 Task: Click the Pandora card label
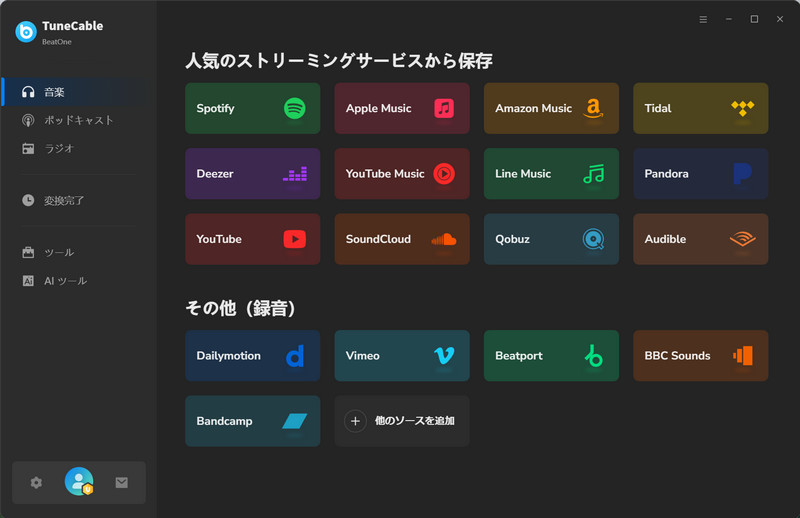point(666,174)
